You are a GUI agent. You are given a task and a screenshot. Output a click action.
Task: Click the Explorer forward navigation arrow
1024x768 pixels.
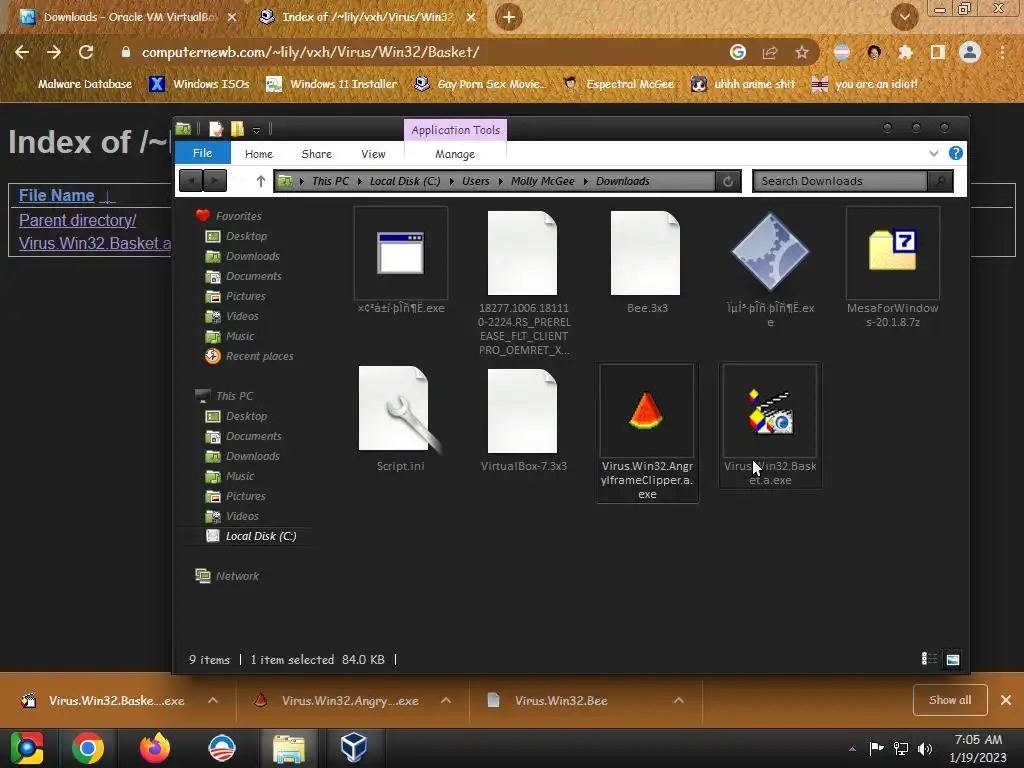(215, 181)
